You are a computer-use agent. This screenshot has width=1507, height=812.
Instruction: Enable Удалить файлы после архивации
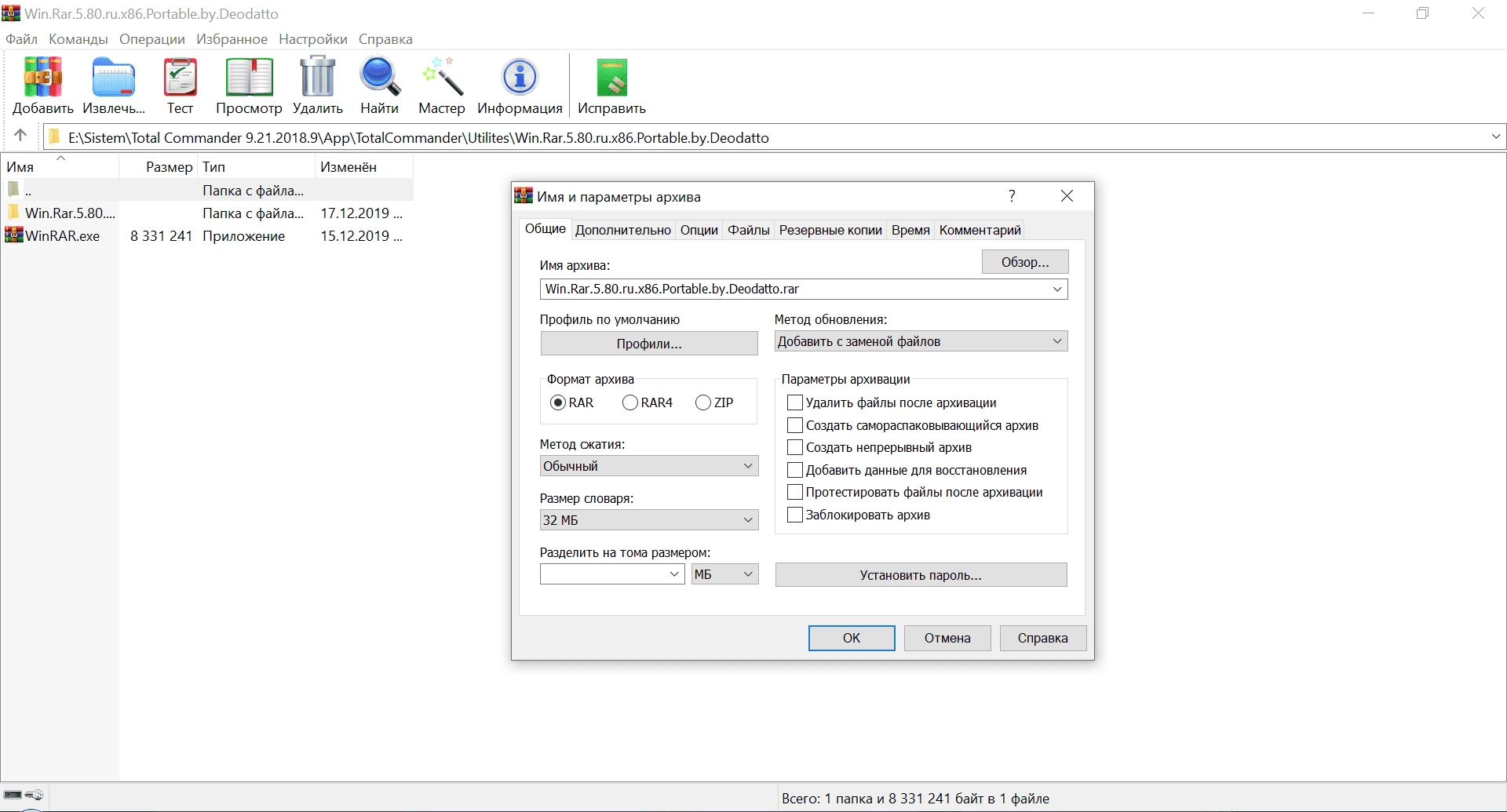794,402
